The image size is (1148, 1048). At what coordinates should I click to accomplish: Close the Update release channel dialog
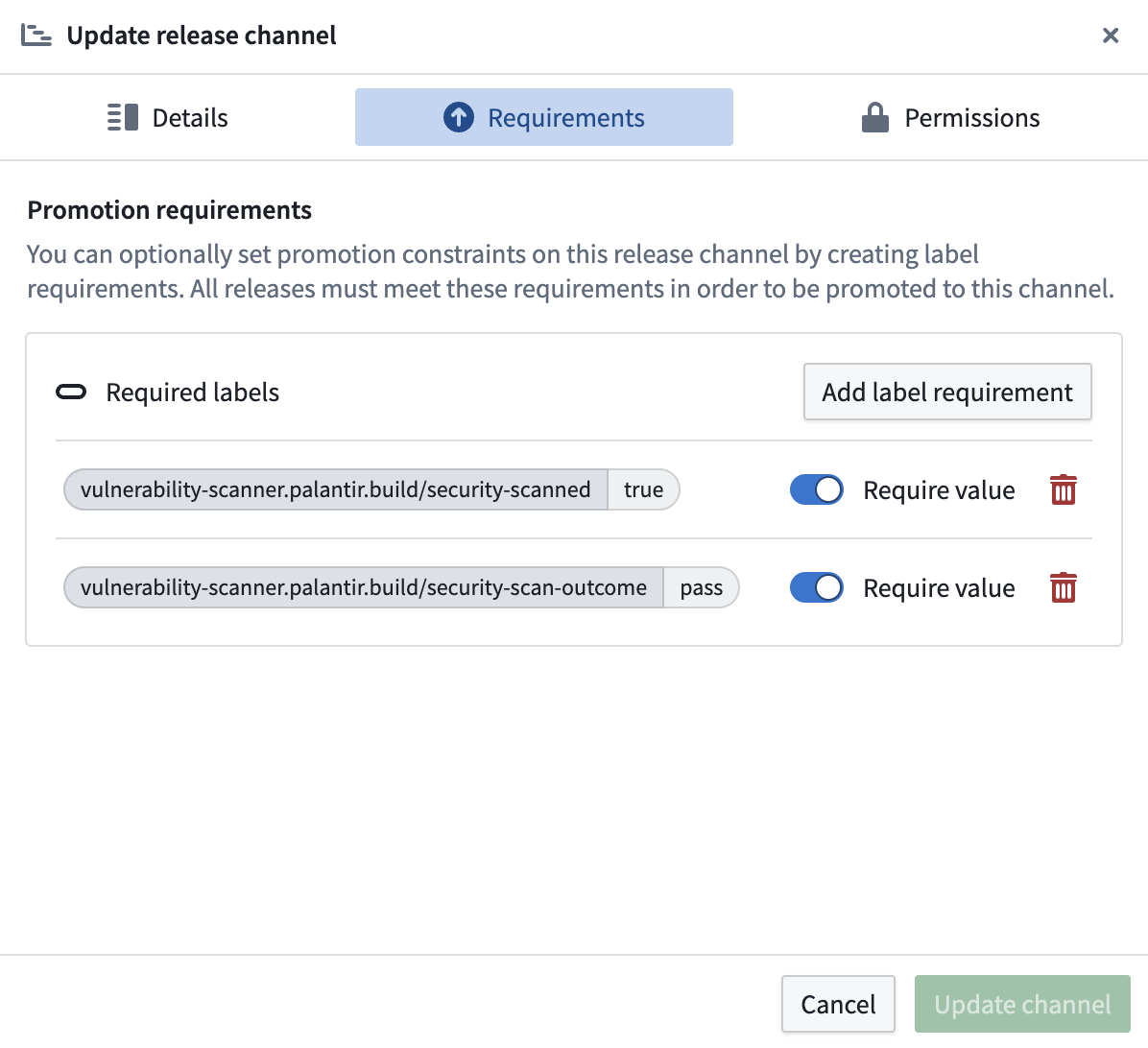coord(1110,36)
